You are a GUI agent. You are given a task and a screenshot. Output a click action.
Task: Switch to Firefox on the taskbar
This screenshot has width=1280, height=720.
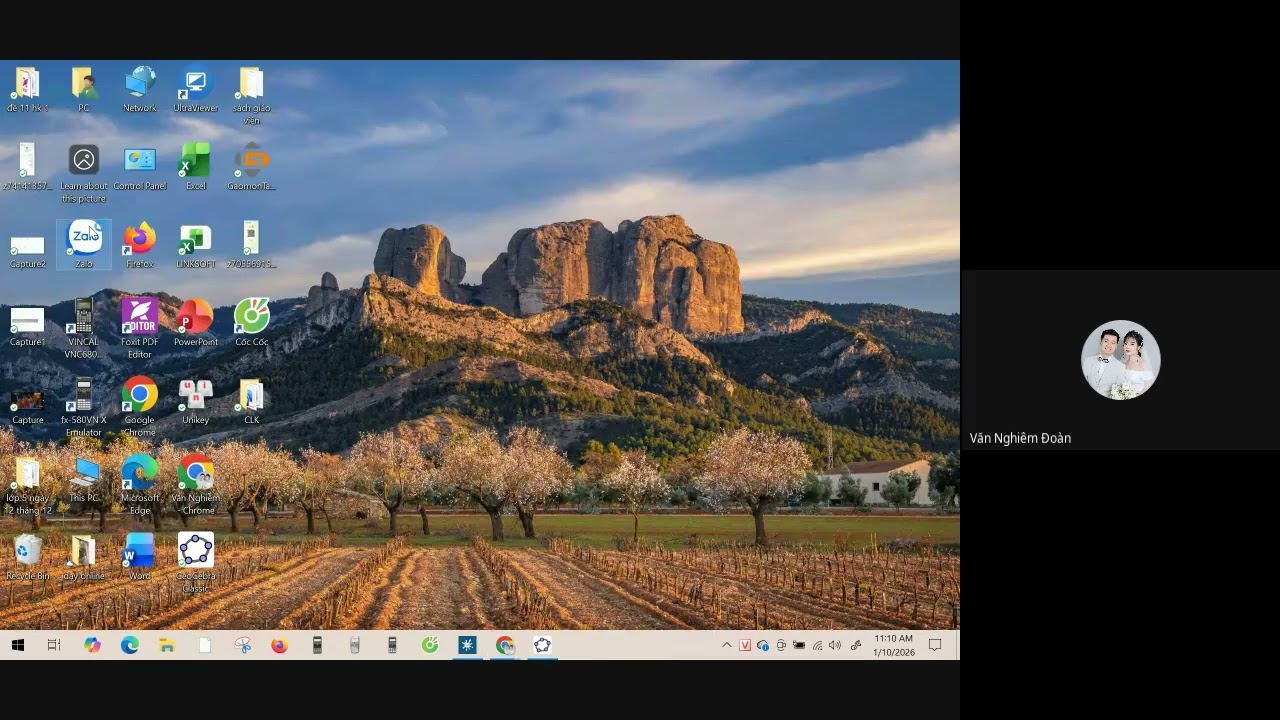(x=279, y=646)
